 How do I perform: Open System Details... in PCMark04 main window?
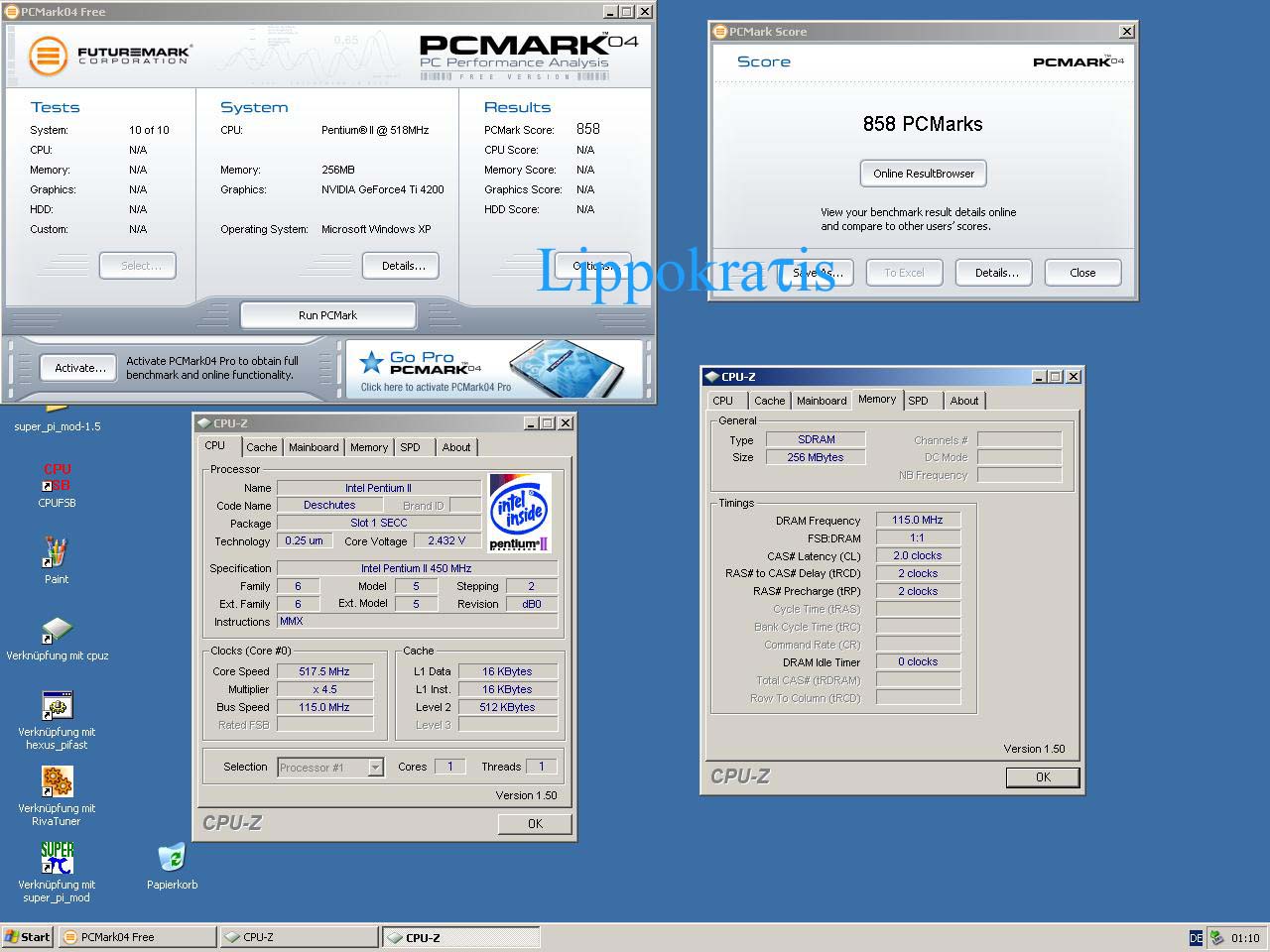pos(403,266)
